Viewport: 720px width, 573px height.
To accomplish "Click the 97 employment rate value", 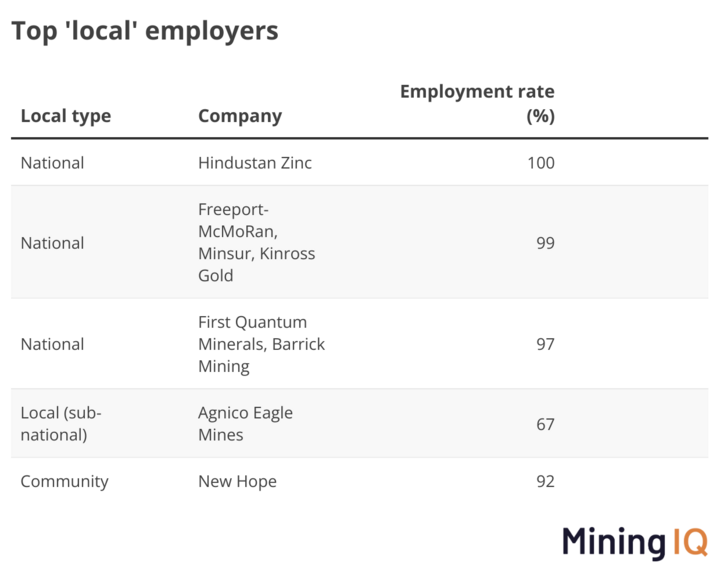I will [x=545, y=344].
